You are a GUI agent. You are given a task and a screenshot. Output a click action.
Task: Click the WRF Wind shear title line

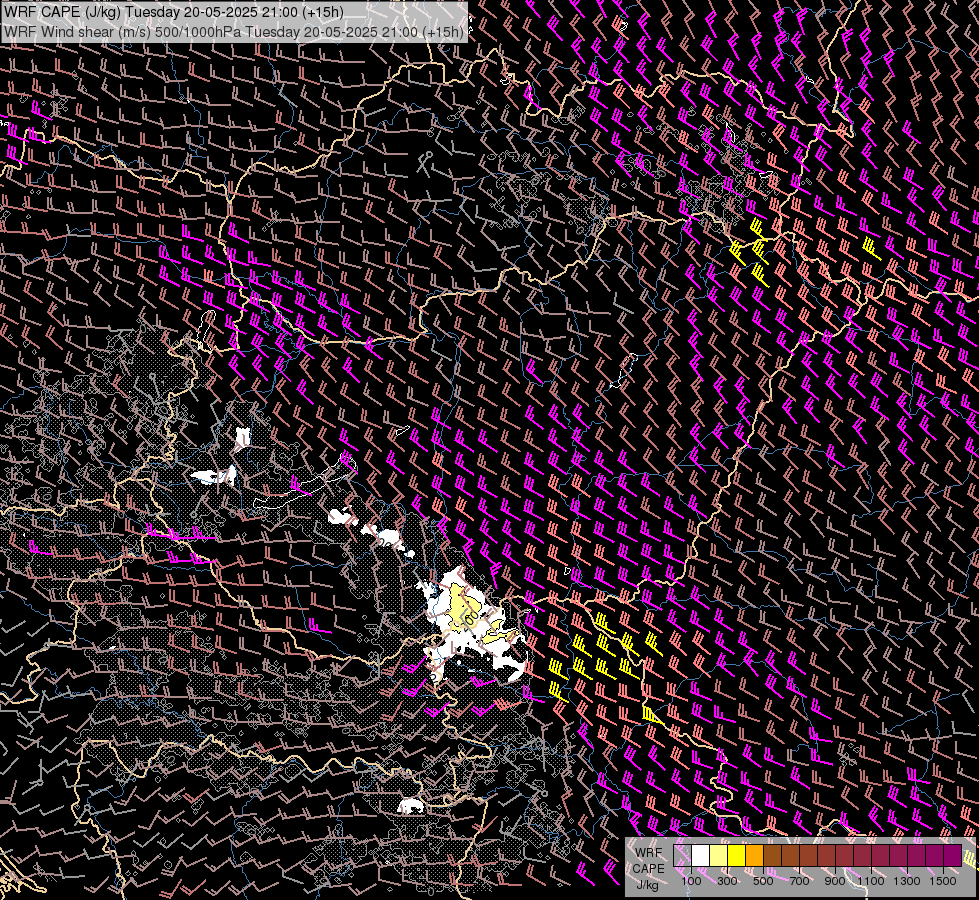[x=234, y=32]
